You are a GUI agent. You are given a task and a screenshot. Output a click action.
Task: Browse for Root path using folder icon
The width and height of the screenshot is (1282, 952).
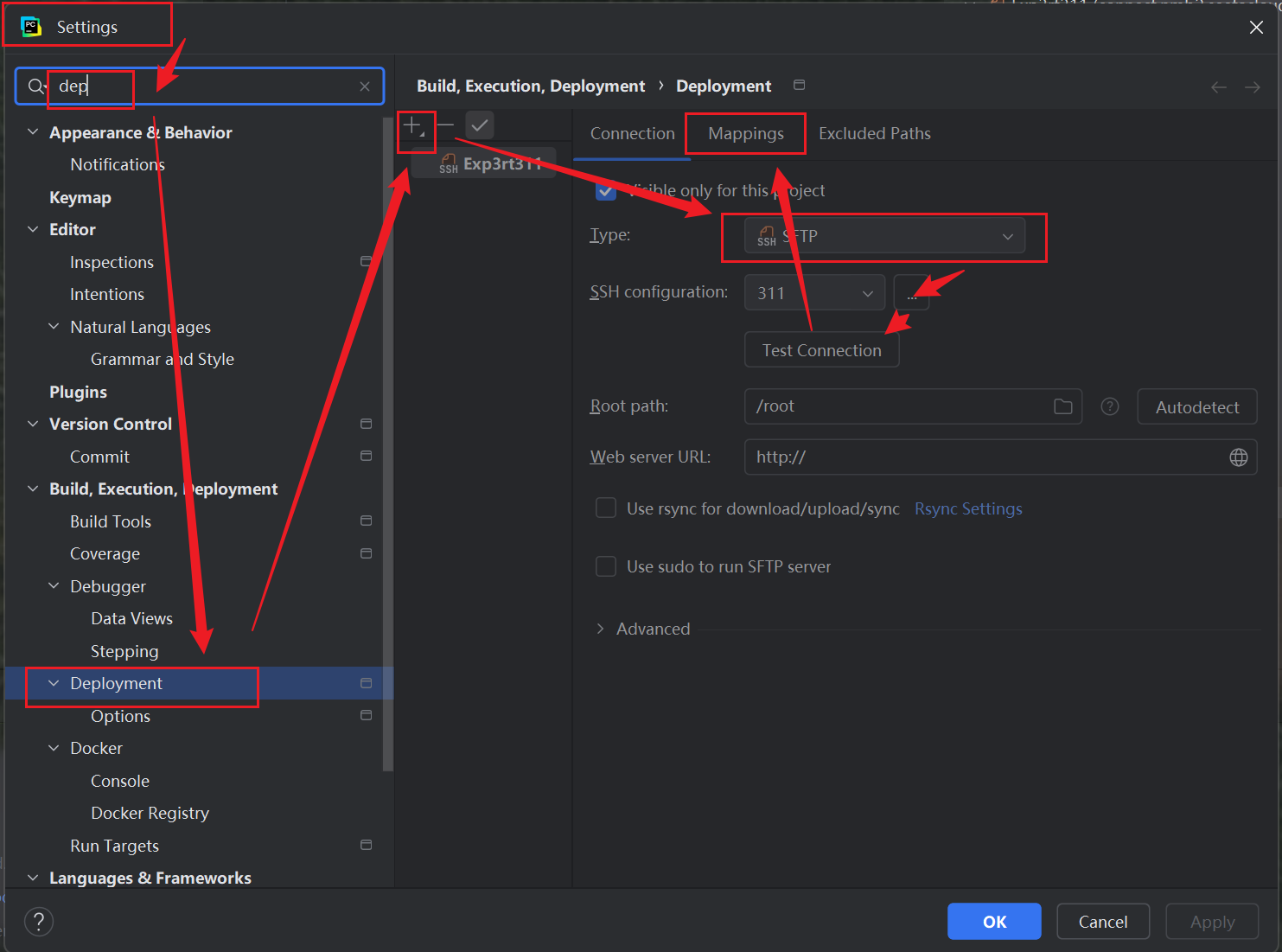(x=1062, y=406)
